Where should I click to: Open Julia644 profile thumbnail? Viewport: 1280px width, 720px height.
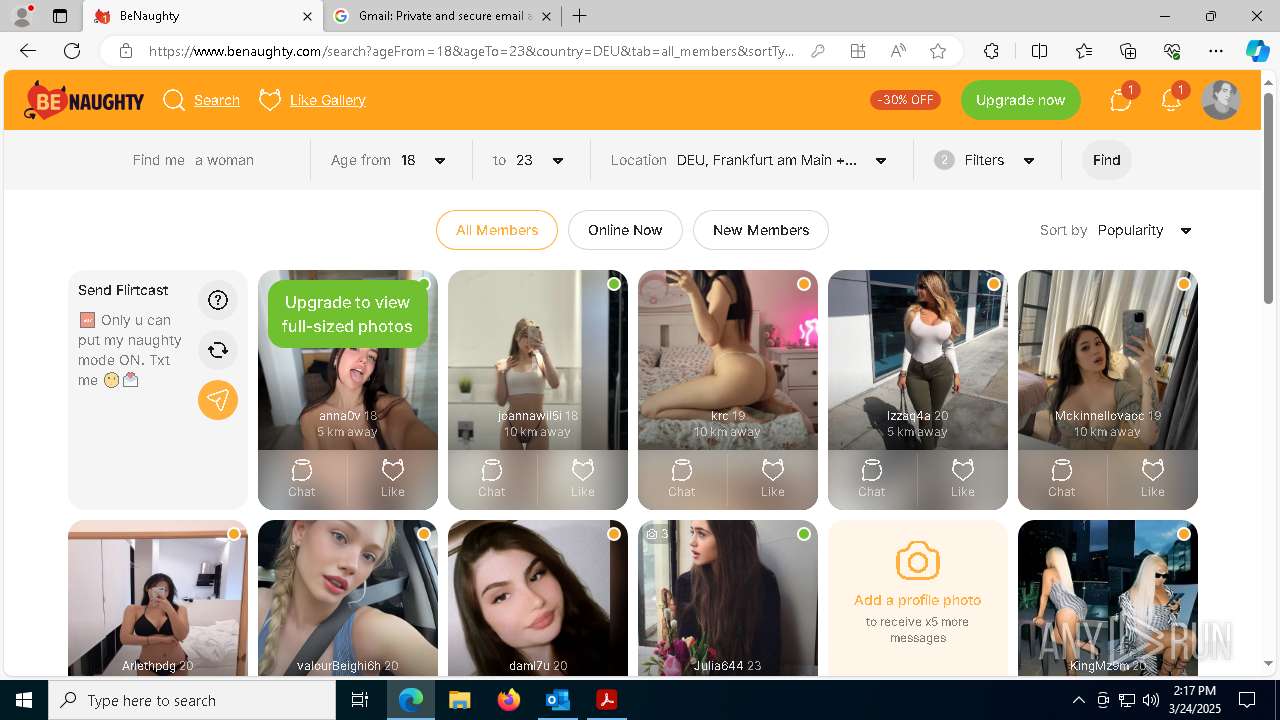coord(728,597)
